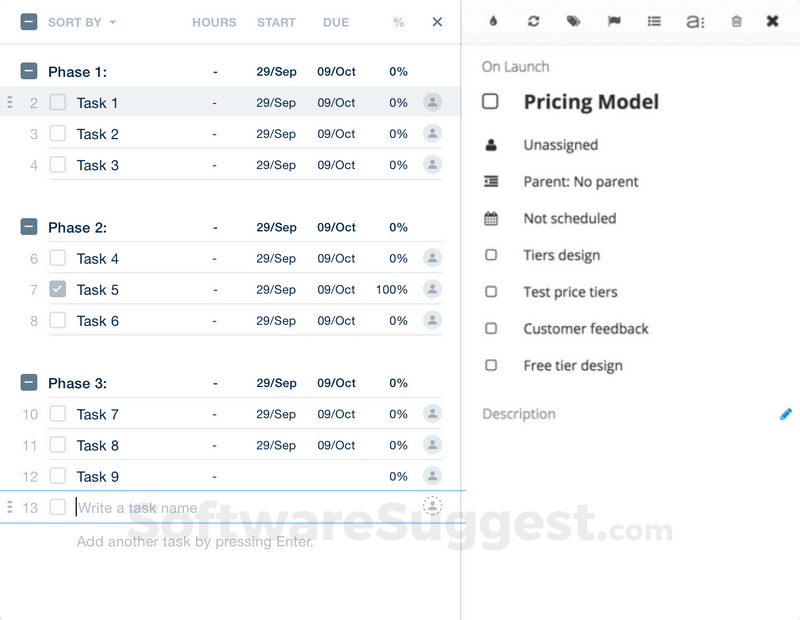Click the assignee avatar next to Task 1
800x620 pixels.
click(x=431, y=102)
